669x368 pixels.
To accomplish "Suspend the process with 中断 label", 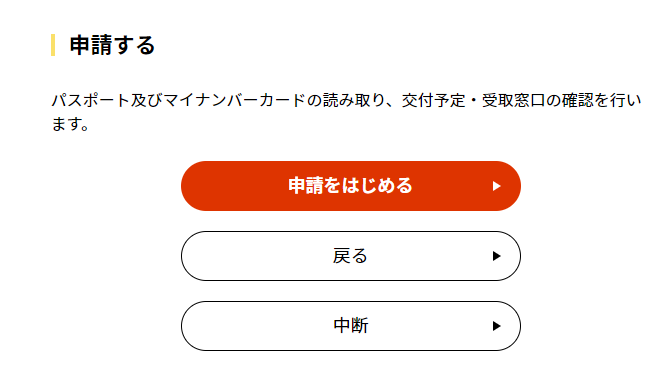I will [x=351, y=326].
